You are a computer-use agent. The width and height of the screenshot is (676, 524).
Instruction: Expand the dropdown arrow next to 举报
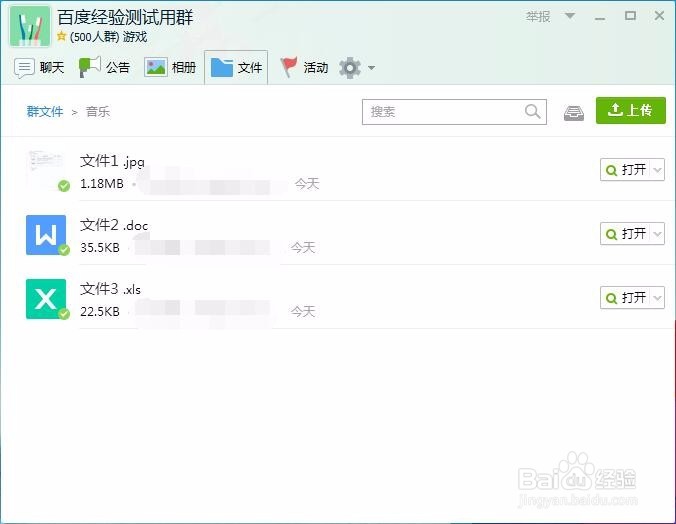coord(570,16)
